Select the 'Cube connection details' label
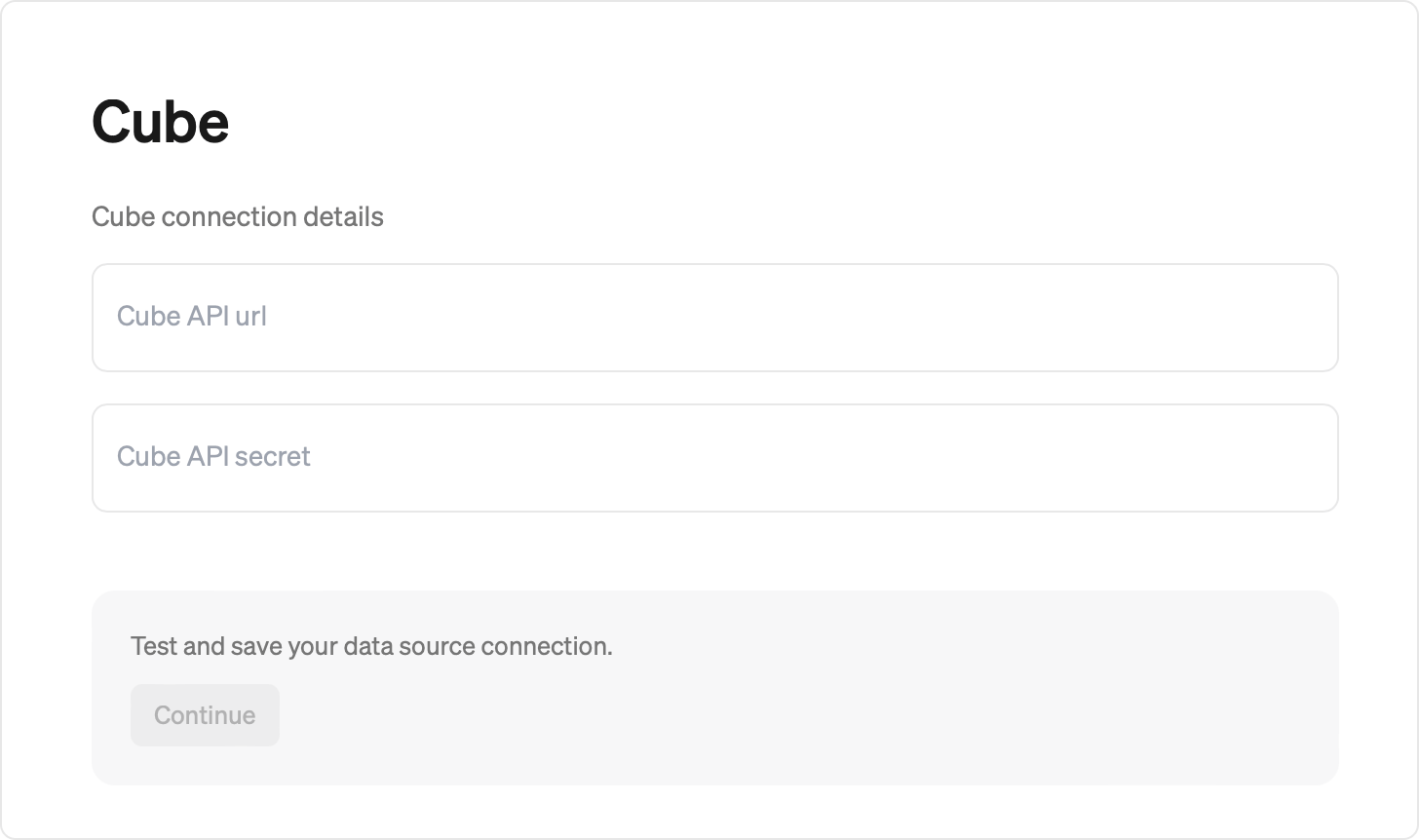The height and width of the screenshot is (840, 1419). point(238,216)
